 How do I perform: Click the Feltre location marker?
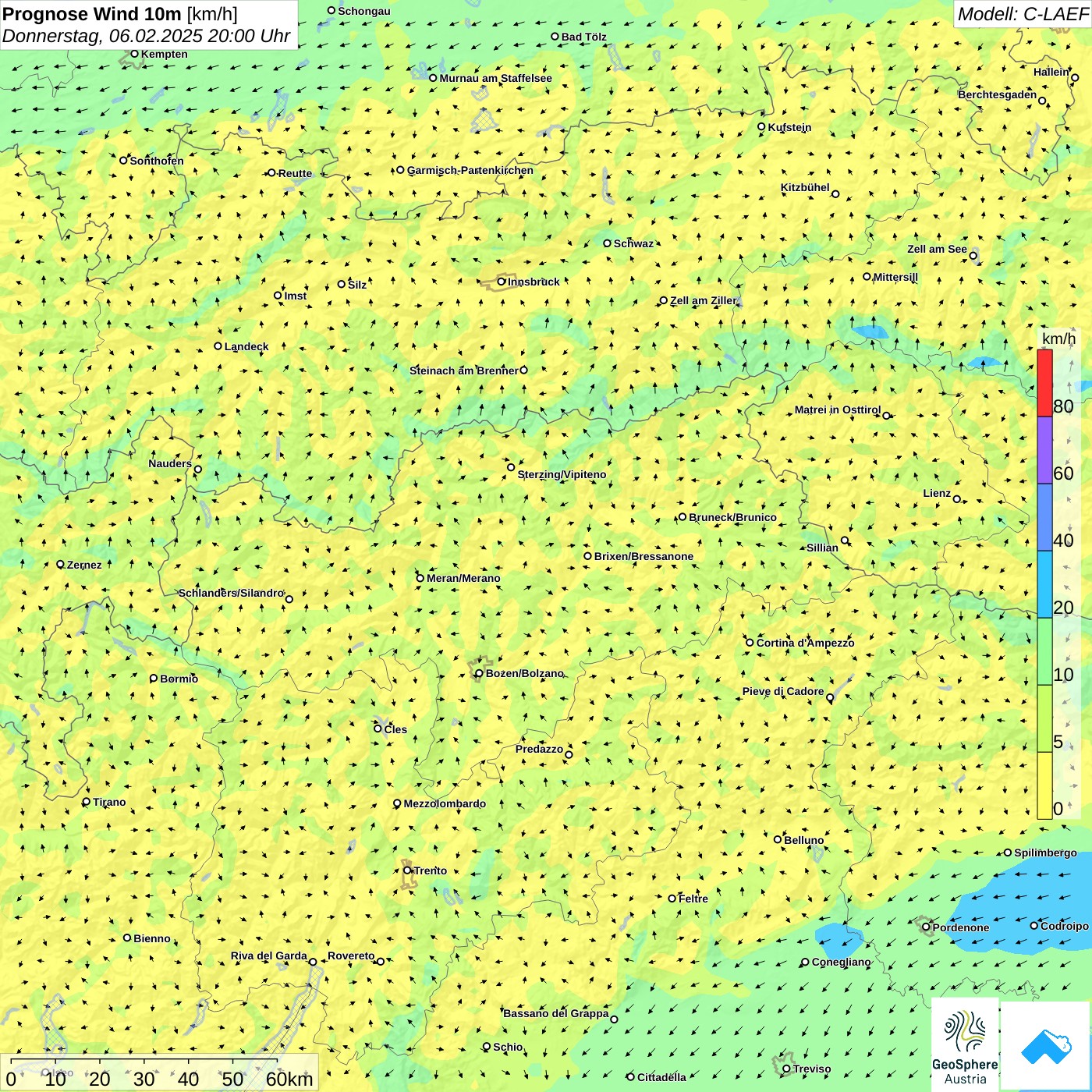click(672, 898)
